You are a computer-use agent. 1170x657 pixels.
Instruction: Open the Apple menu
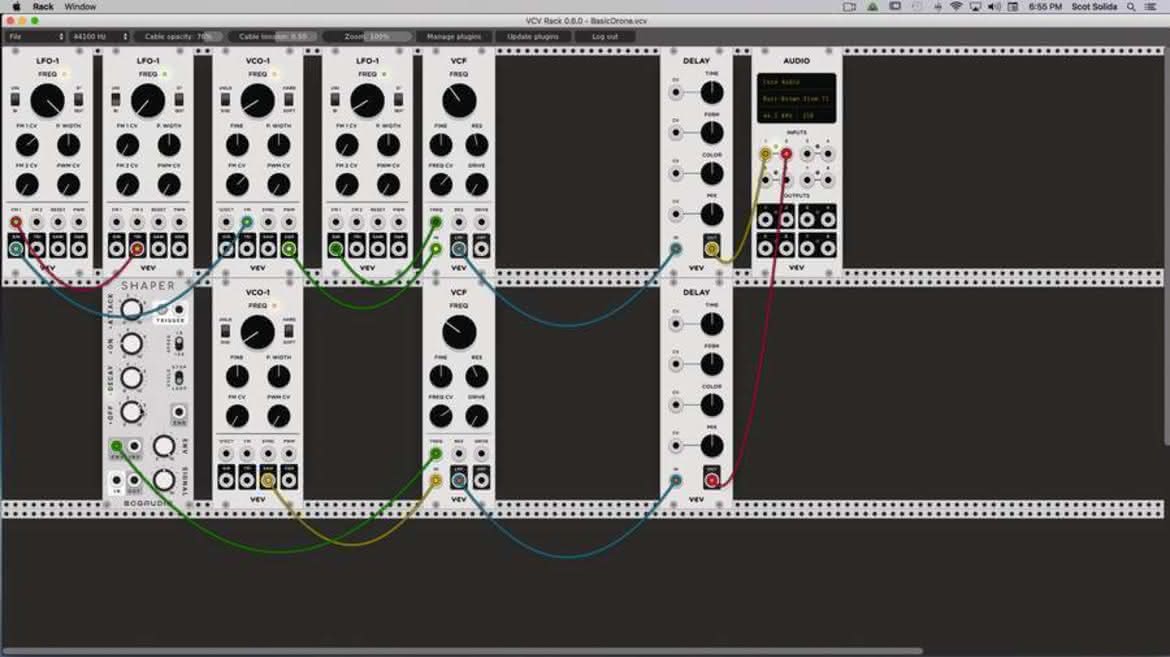(16, 7)
